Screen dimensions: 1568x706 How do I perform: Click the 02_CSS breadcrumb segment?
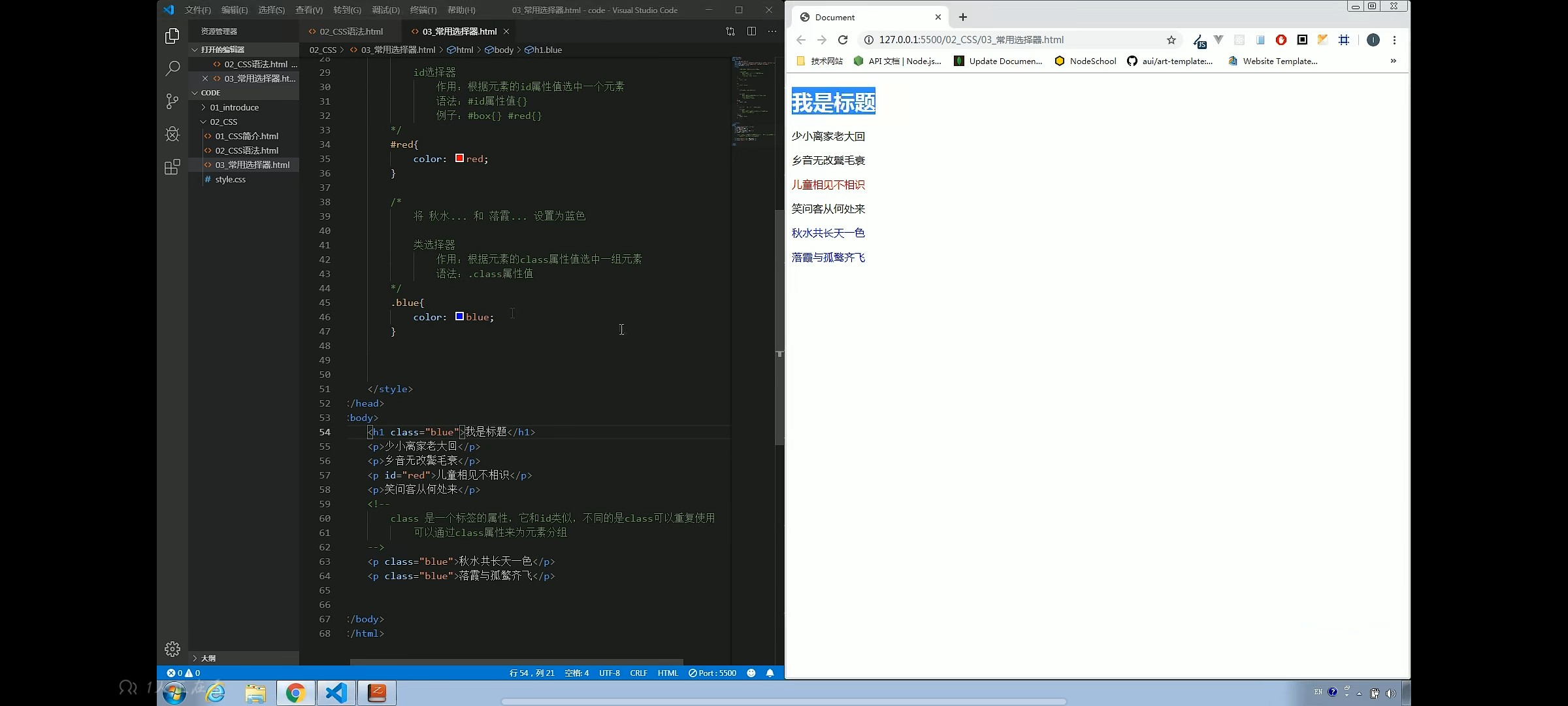[323, 50]
